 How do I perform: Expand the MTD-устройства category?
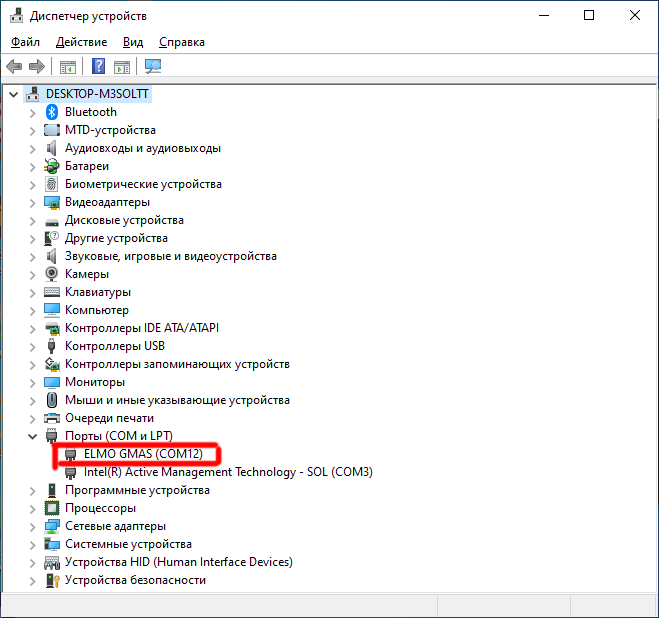(33, 130)
